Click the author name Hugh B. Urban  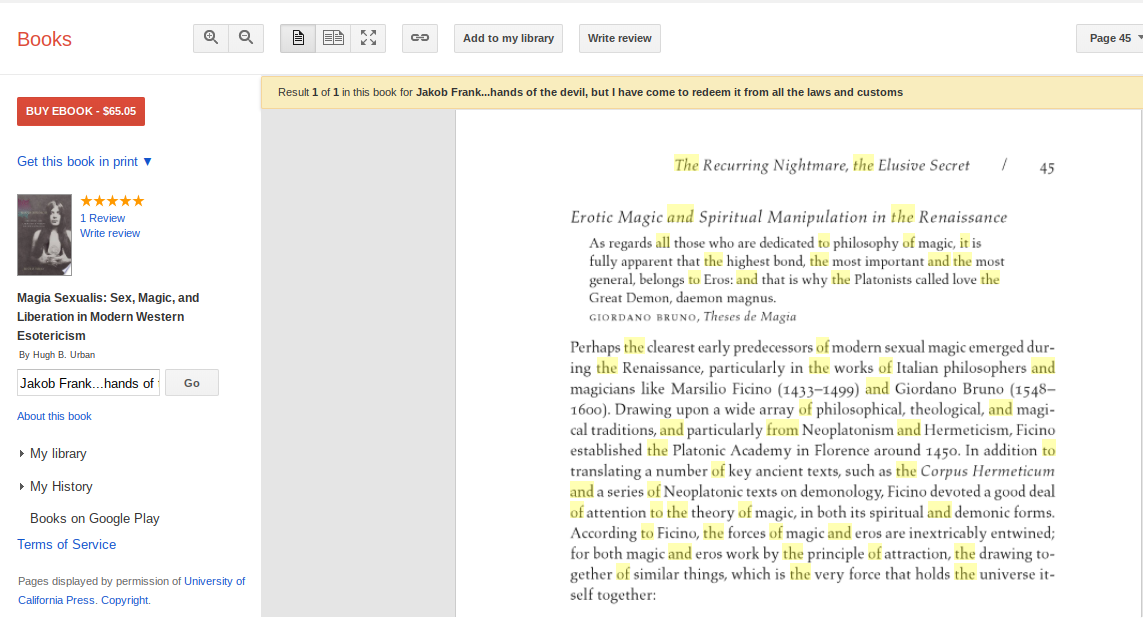pyautogui.click(x=64, y=355)
